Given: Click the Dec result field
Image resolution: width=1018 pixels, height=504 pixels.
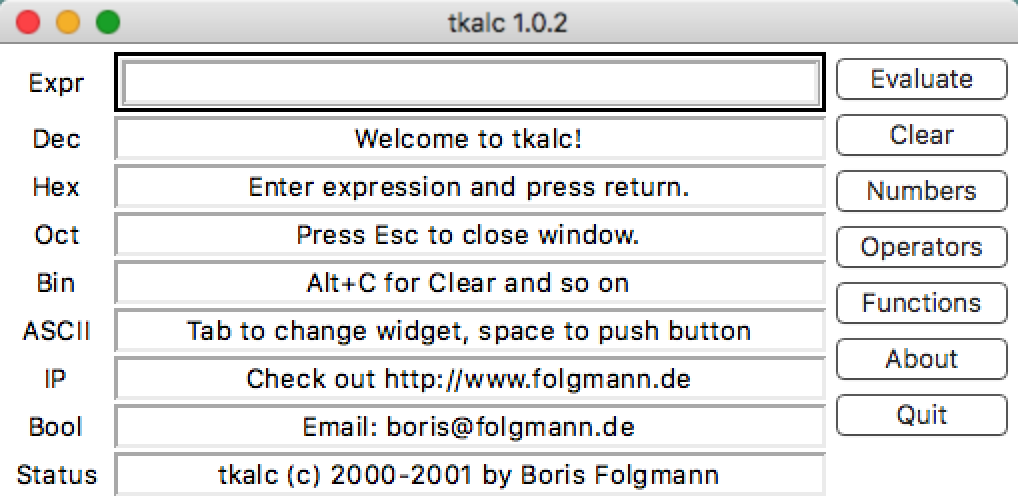Looking at the screenshot, I should coord(470,138).
